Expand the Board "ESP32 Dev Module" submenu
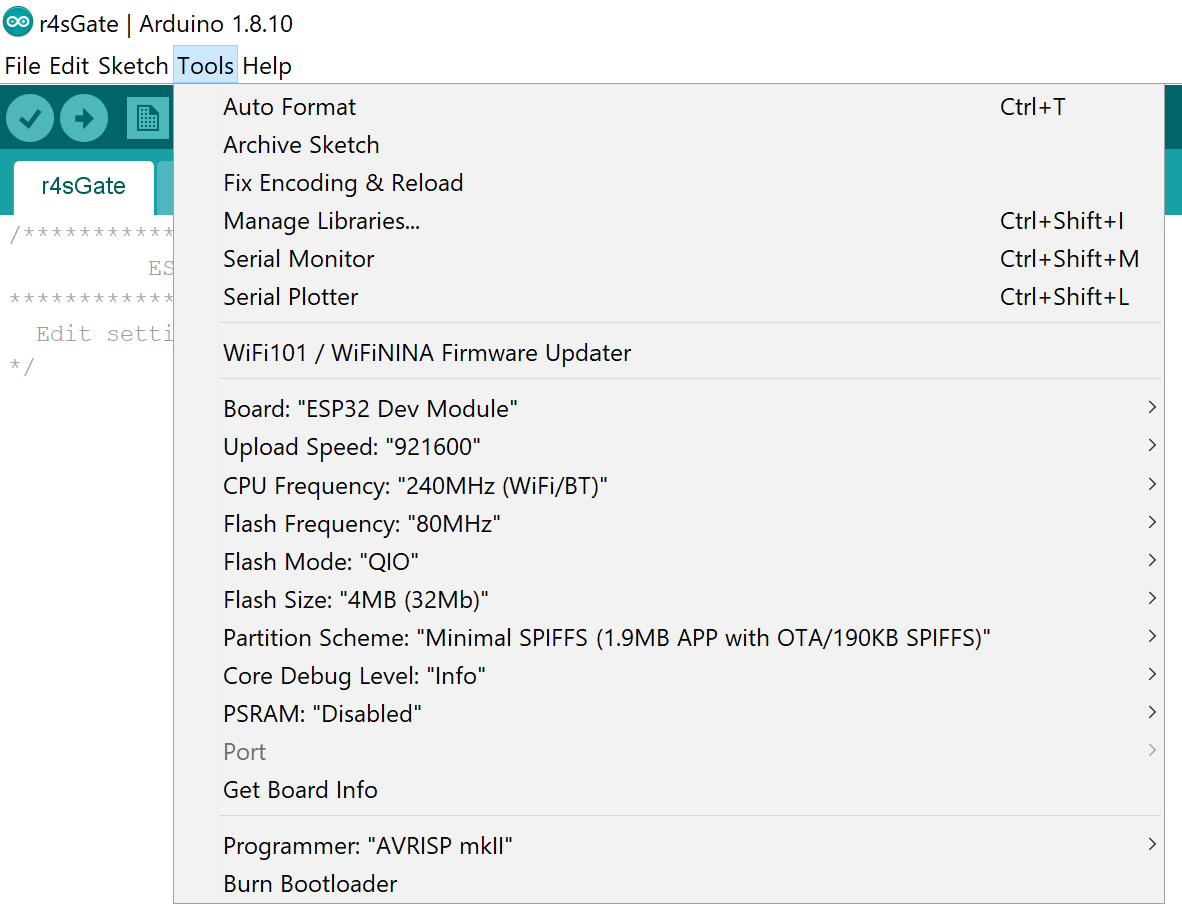Screen dimensions: 1182x912 tap(370, 409)
